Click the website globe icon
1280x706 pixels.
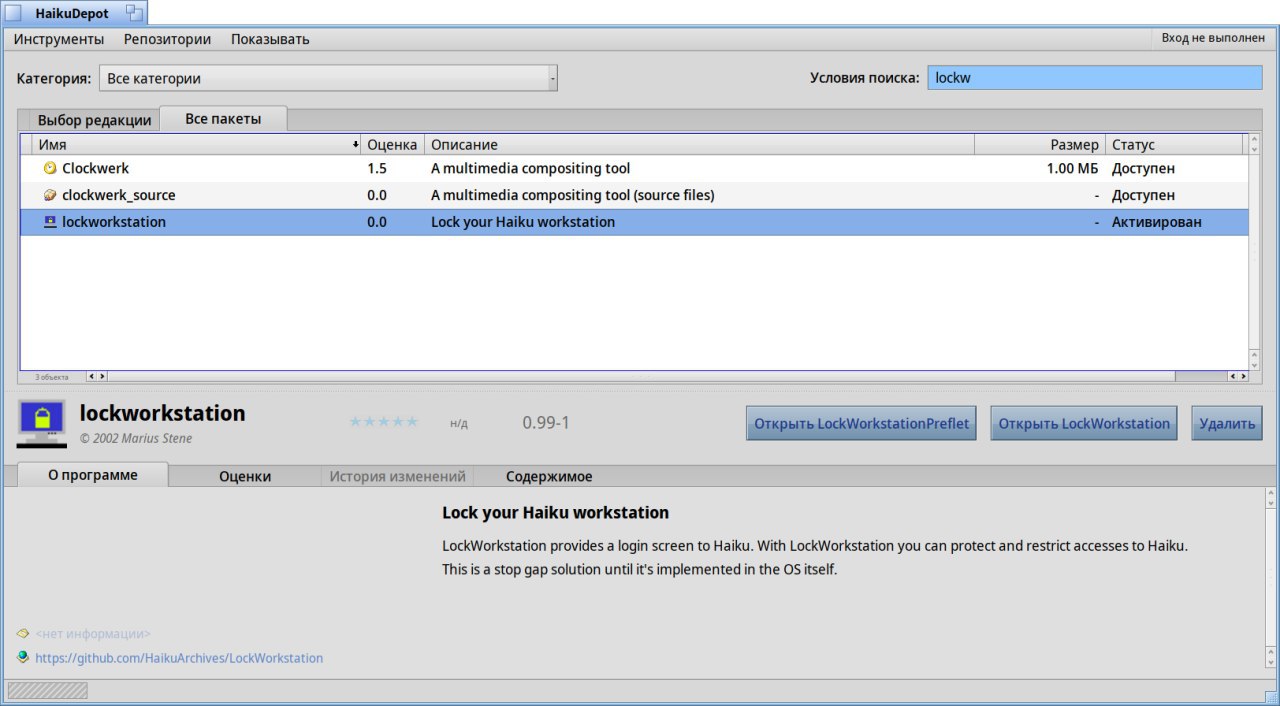tap(23, 657)
